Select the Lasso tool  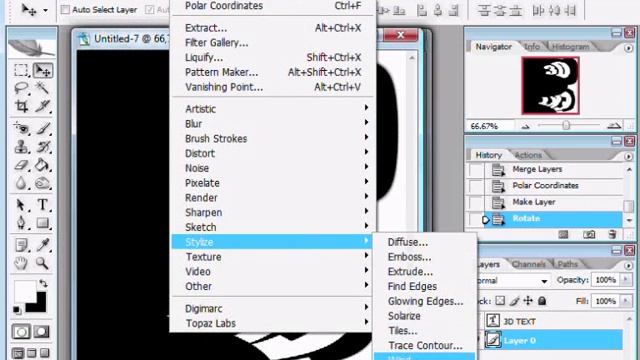click(21, 88)
